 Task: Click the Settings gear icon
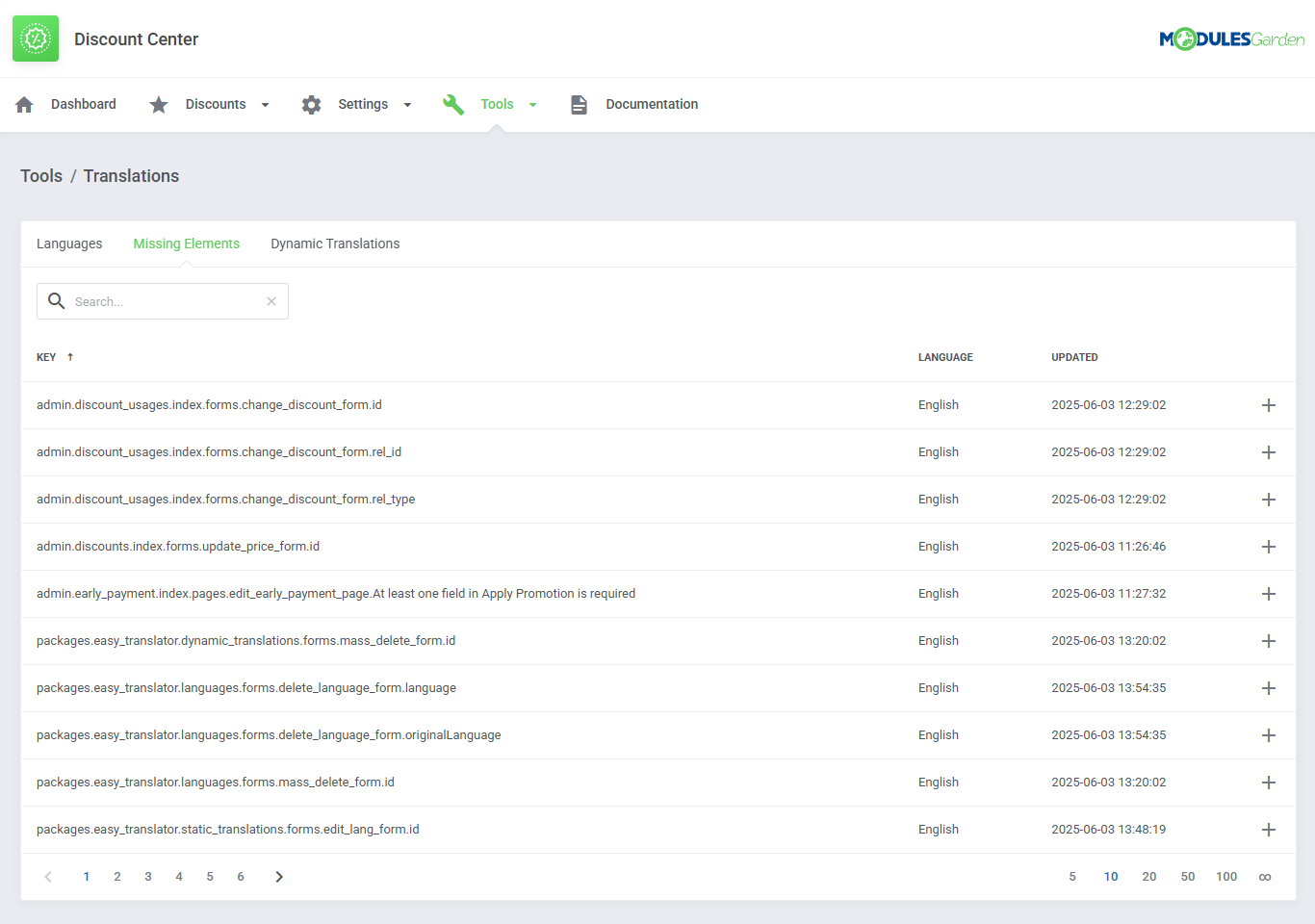pos(311,104)
